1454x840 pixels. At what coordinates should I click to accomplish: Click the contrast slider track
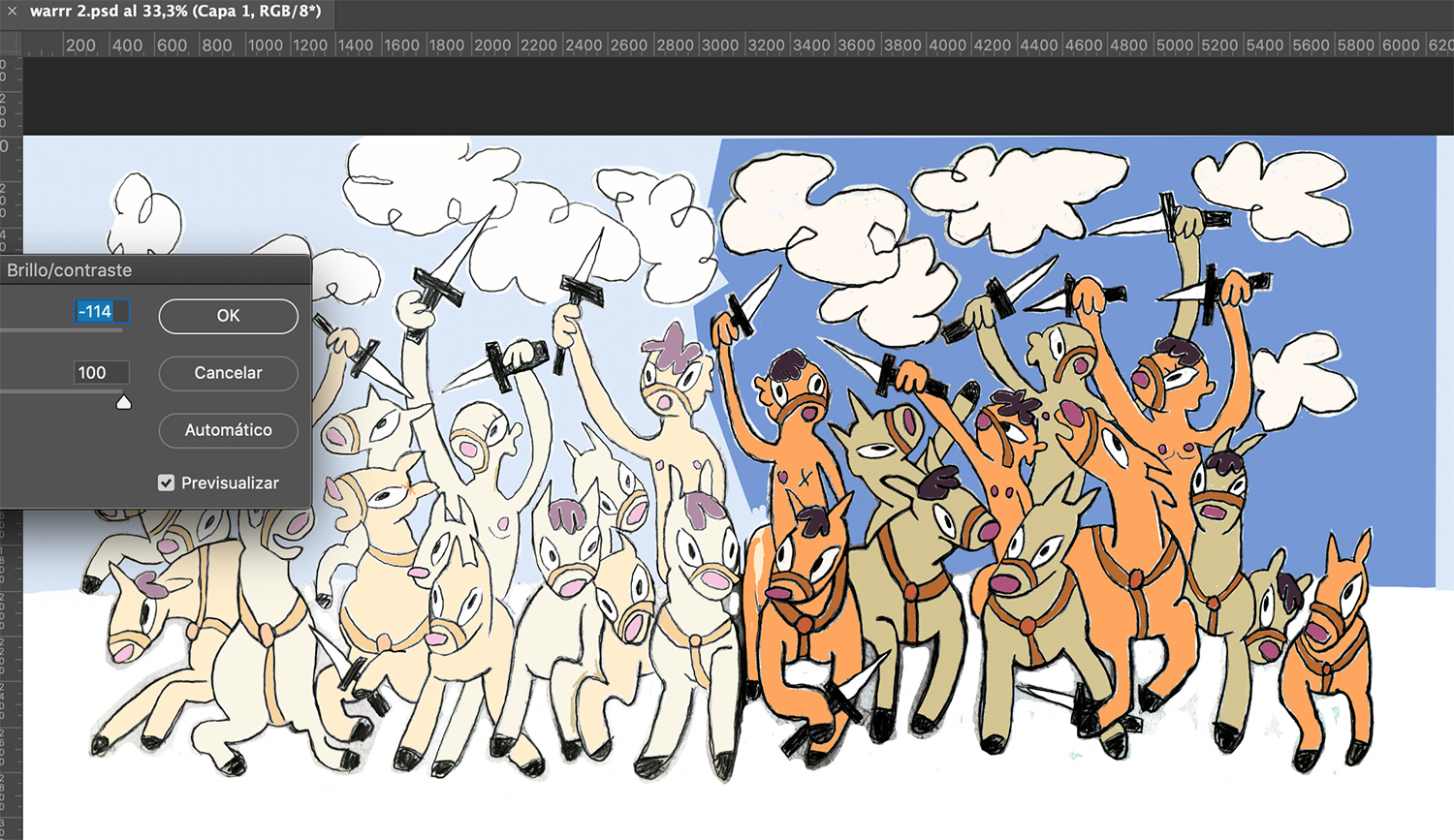[58, 391]
